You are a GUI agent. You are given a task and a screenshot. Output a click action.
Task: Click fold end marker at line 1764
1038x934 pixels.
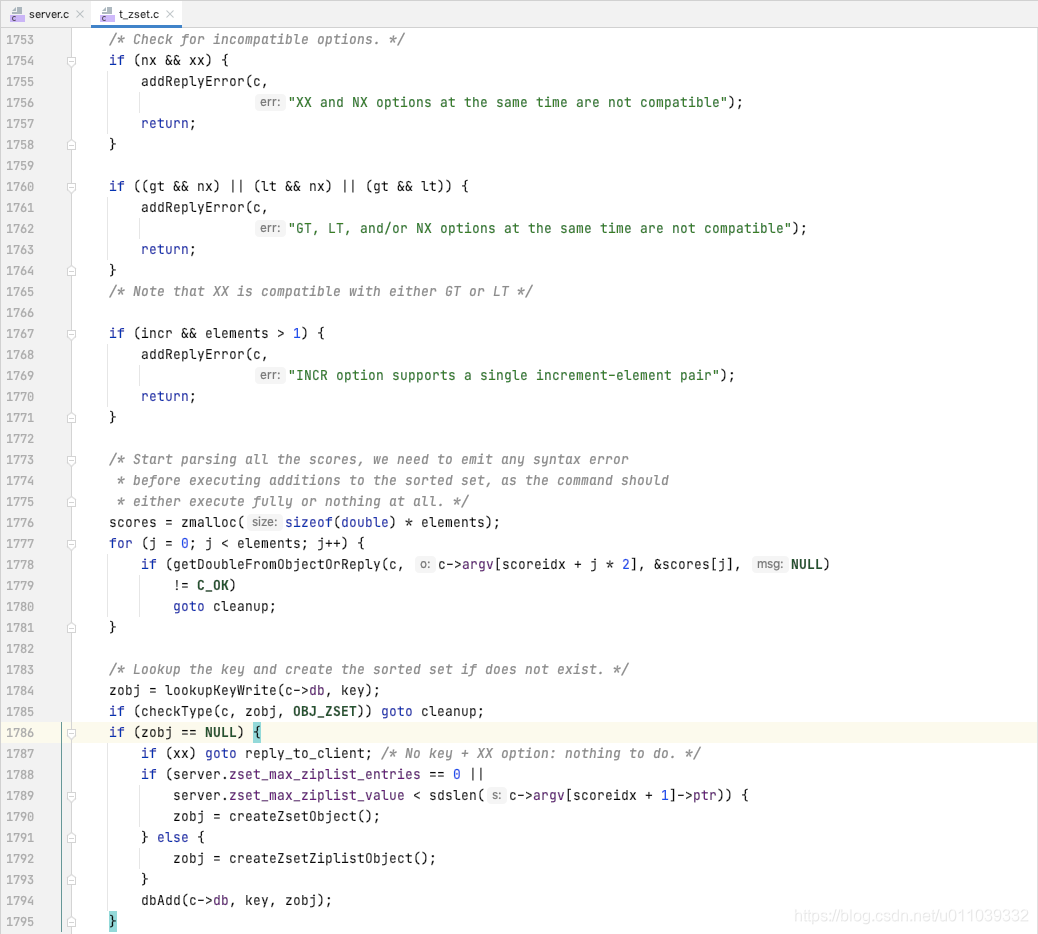point(71,271)
